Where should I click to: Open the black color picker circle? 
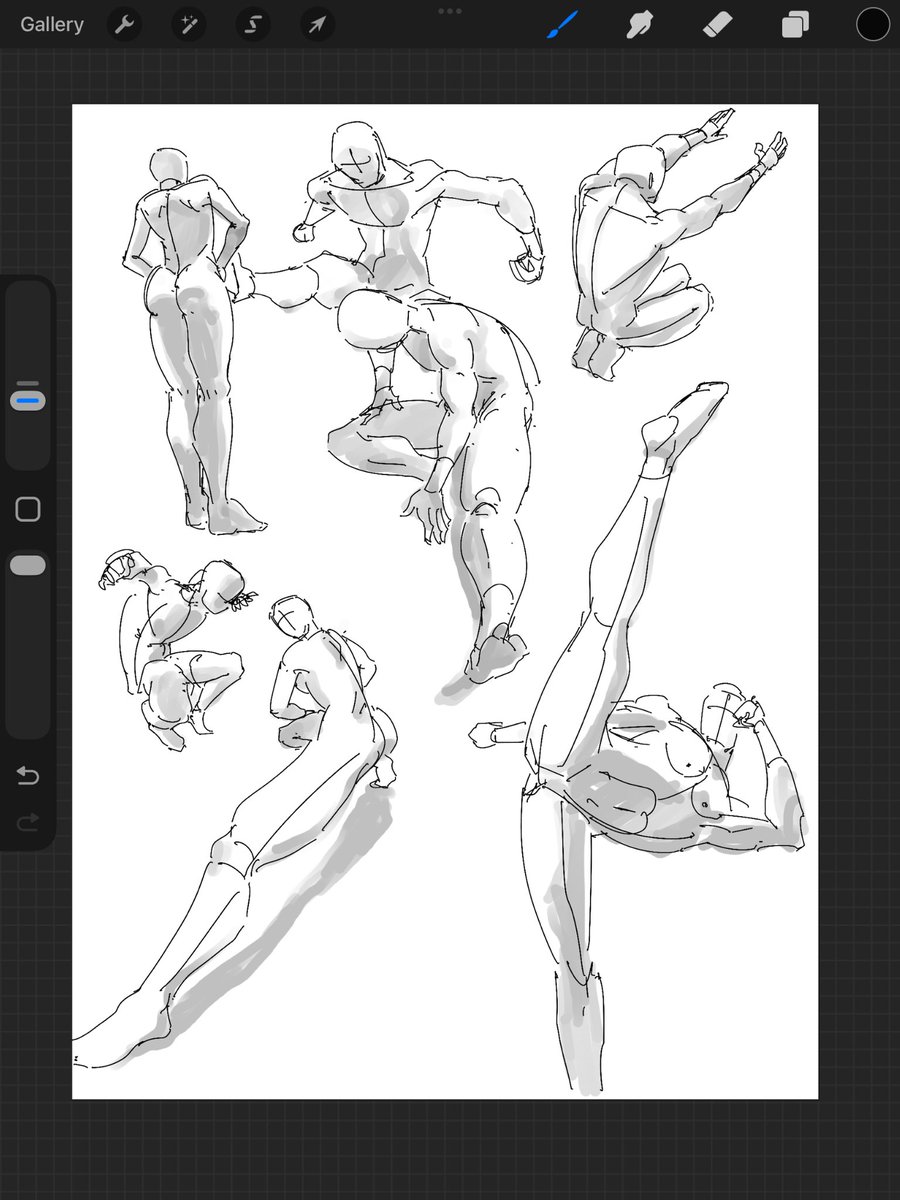point(872,25)
